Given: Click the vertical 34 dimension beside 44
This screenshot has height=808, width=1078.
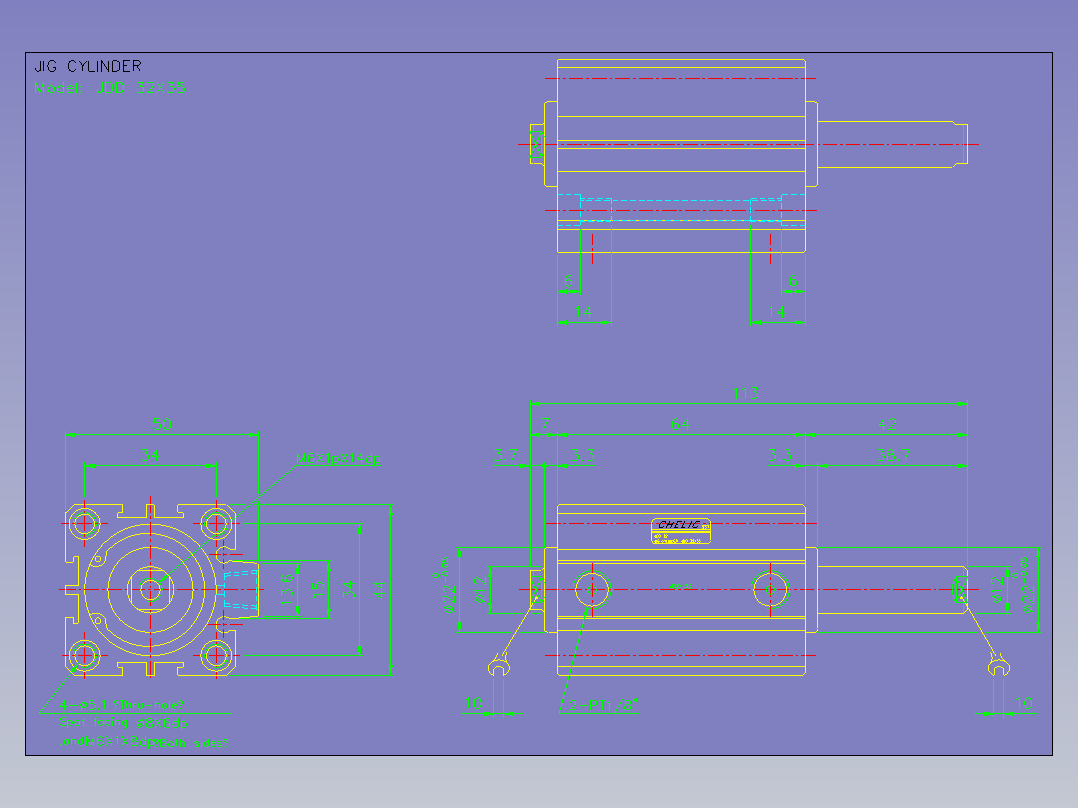Looking at the screenshot, I should point(349,589).
